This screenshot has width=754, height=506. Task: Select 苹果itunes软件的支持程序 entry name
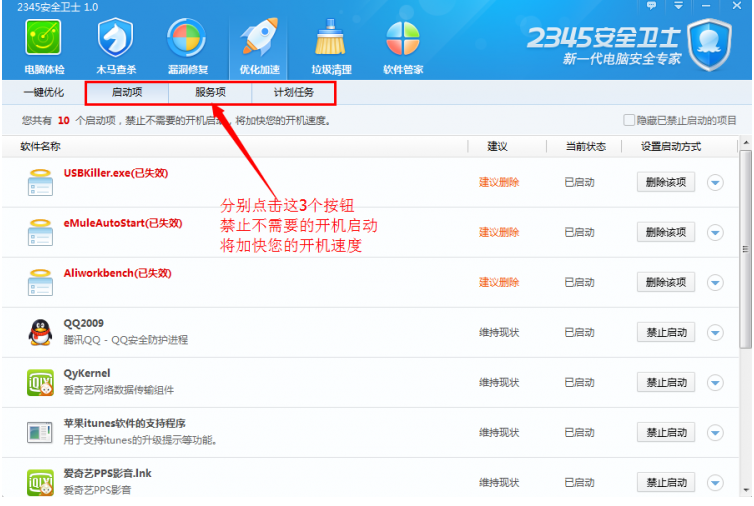125,423
